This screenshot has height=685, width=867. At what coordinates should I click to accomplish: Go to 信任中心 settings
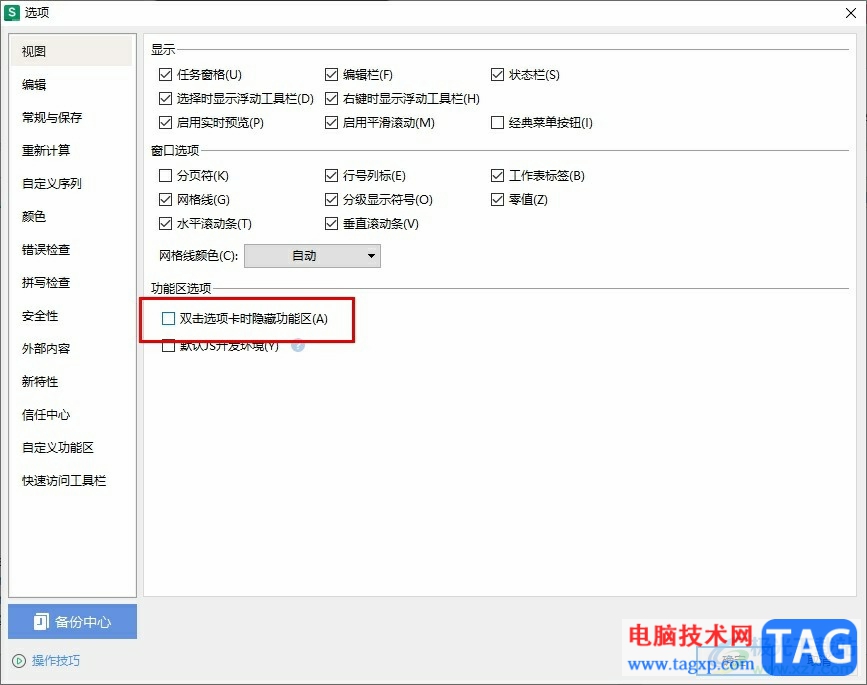(71, 415)
